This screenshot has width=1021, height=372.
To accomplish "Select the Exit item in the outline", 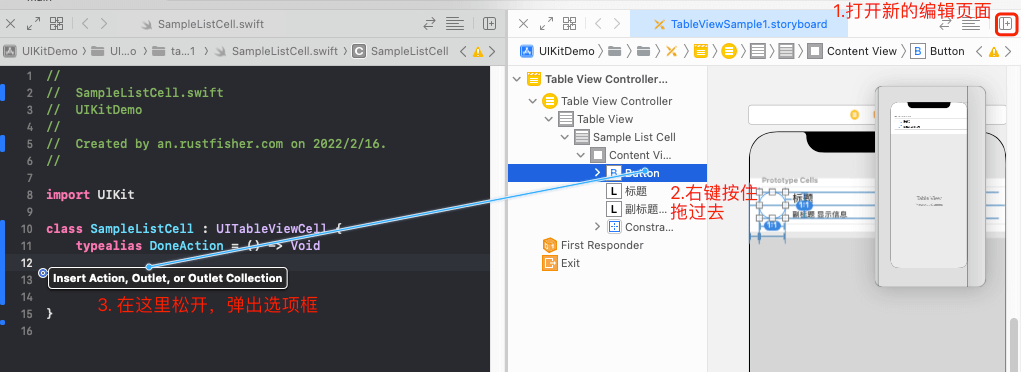I will coord(561,263).
